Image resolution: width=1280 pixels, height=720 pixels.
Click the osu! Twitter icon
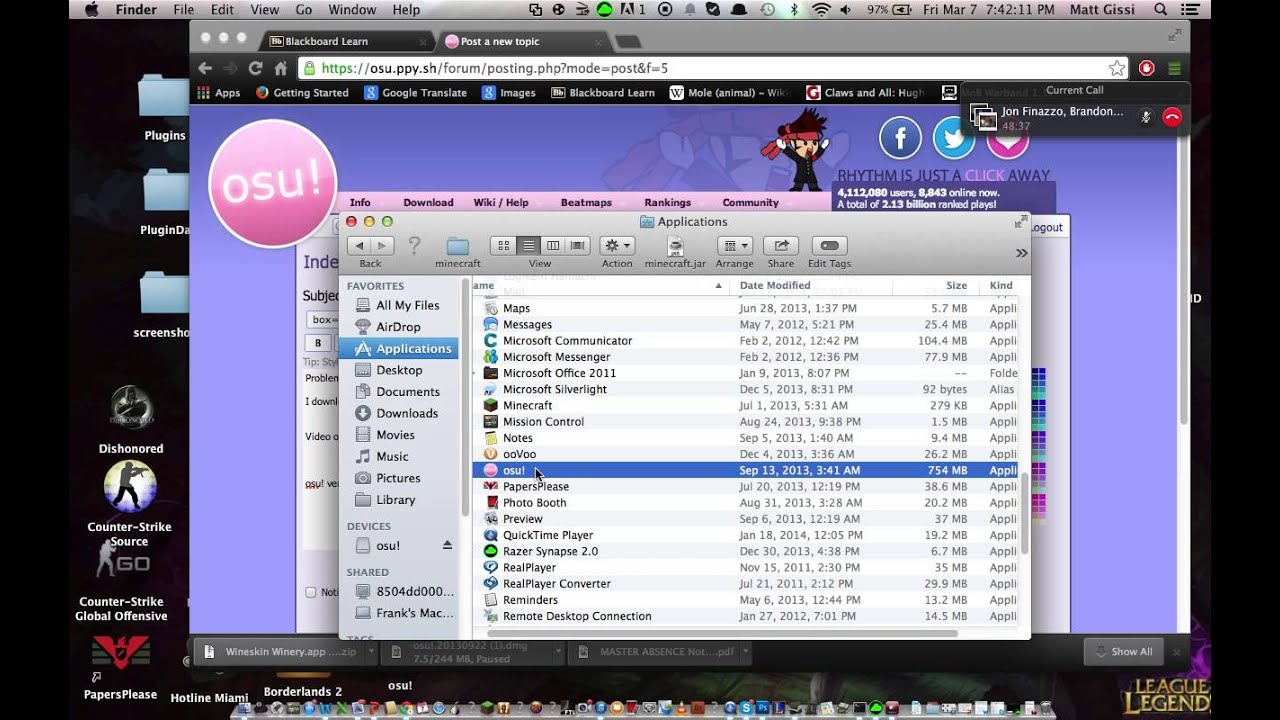pyautogui.click(x=953, y=138)
